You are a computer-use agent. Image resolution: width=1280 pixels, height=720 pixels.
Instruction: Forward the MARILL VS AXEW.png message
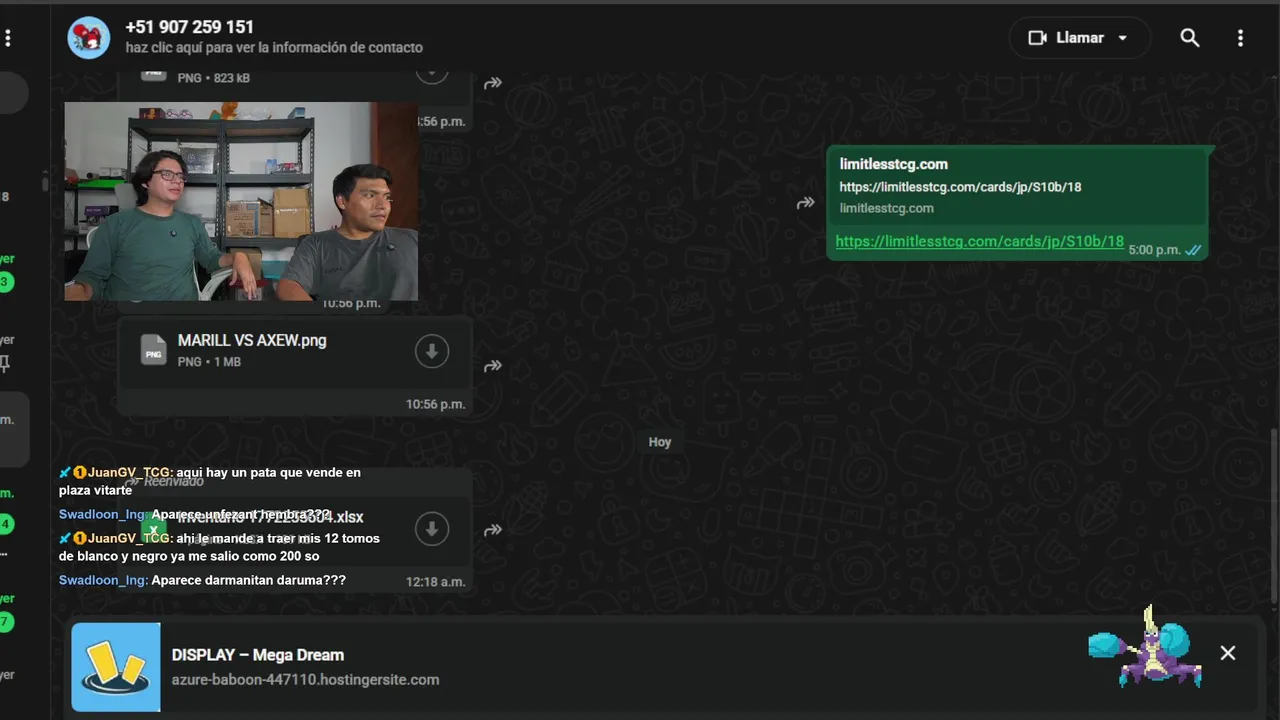(492, 366)
